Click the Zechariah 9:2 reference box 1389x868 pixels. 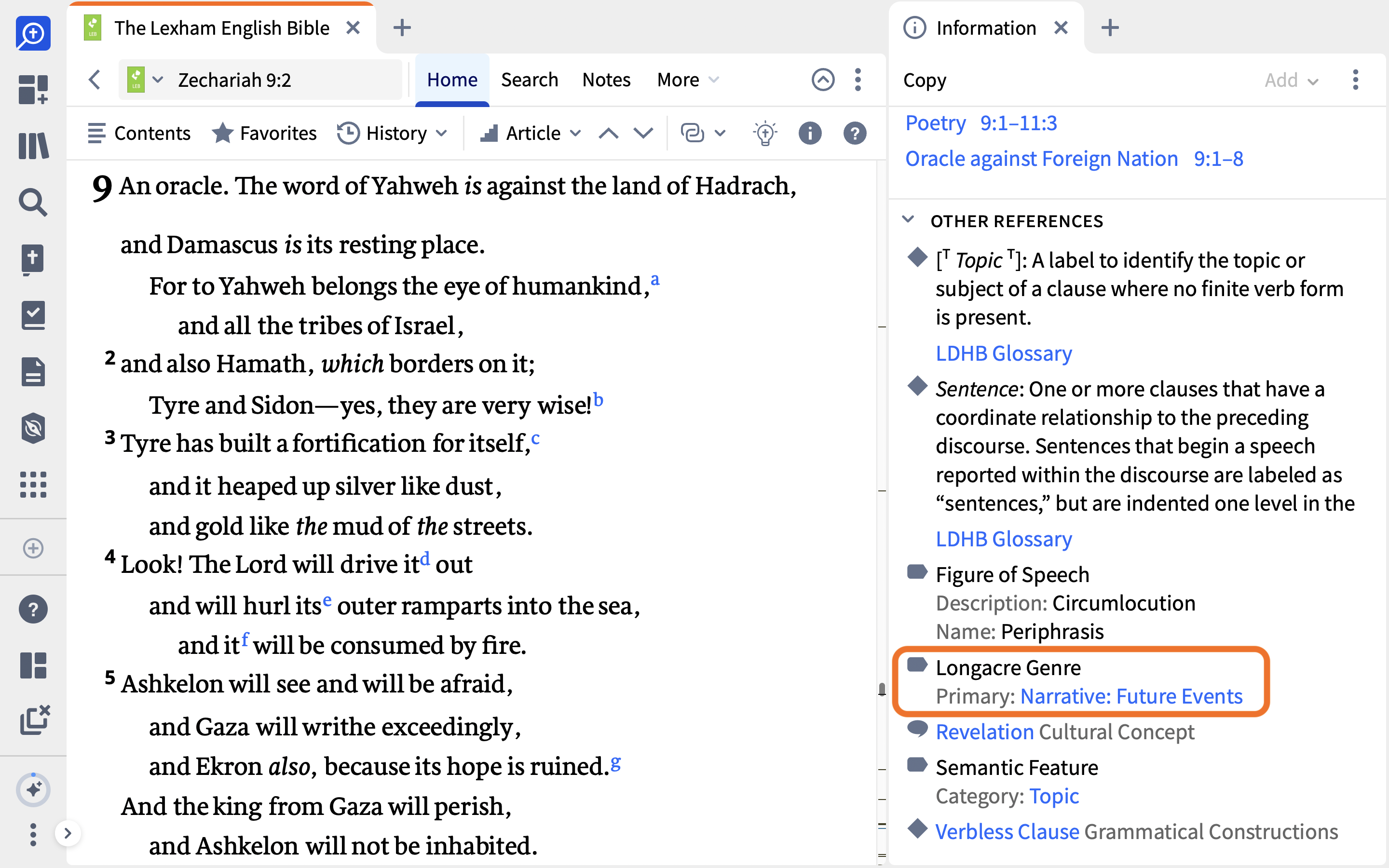coord(261,80)
